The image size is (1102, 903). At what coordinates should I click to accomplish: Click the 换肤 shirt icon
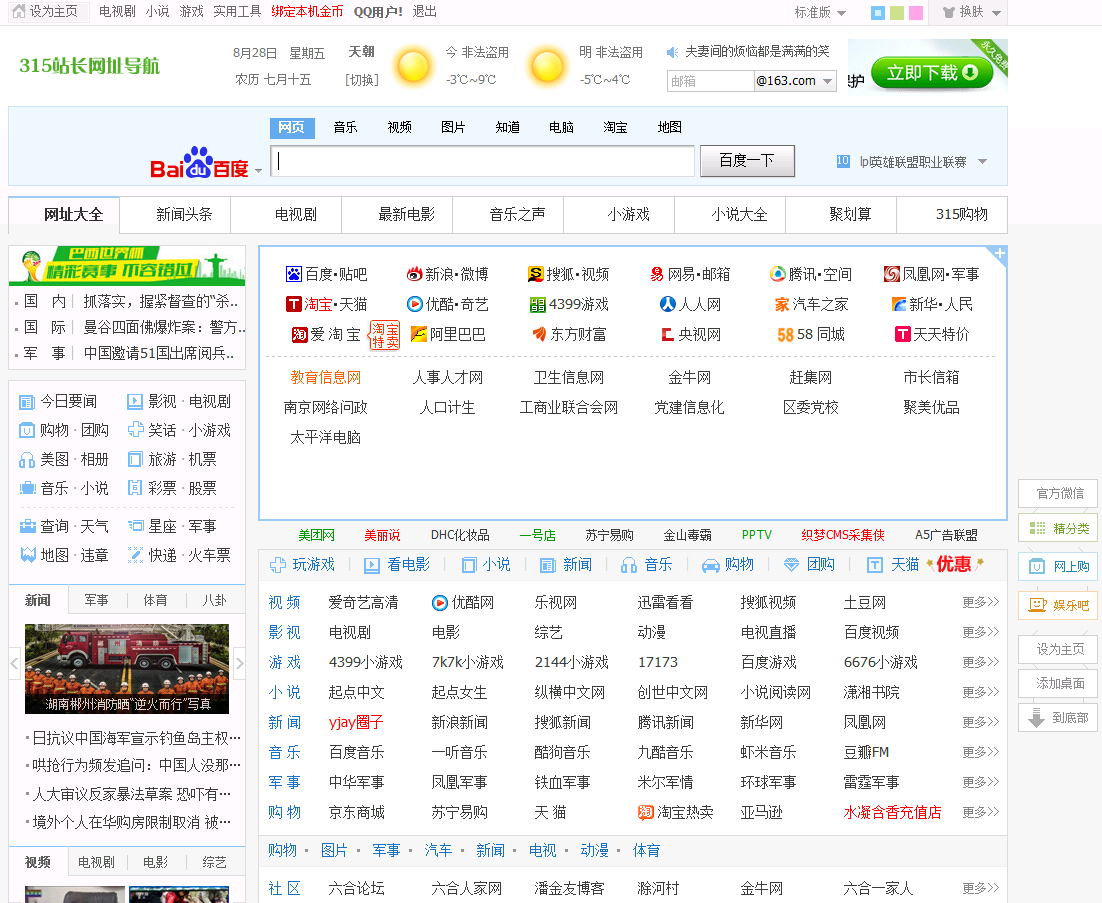(949, 12)
